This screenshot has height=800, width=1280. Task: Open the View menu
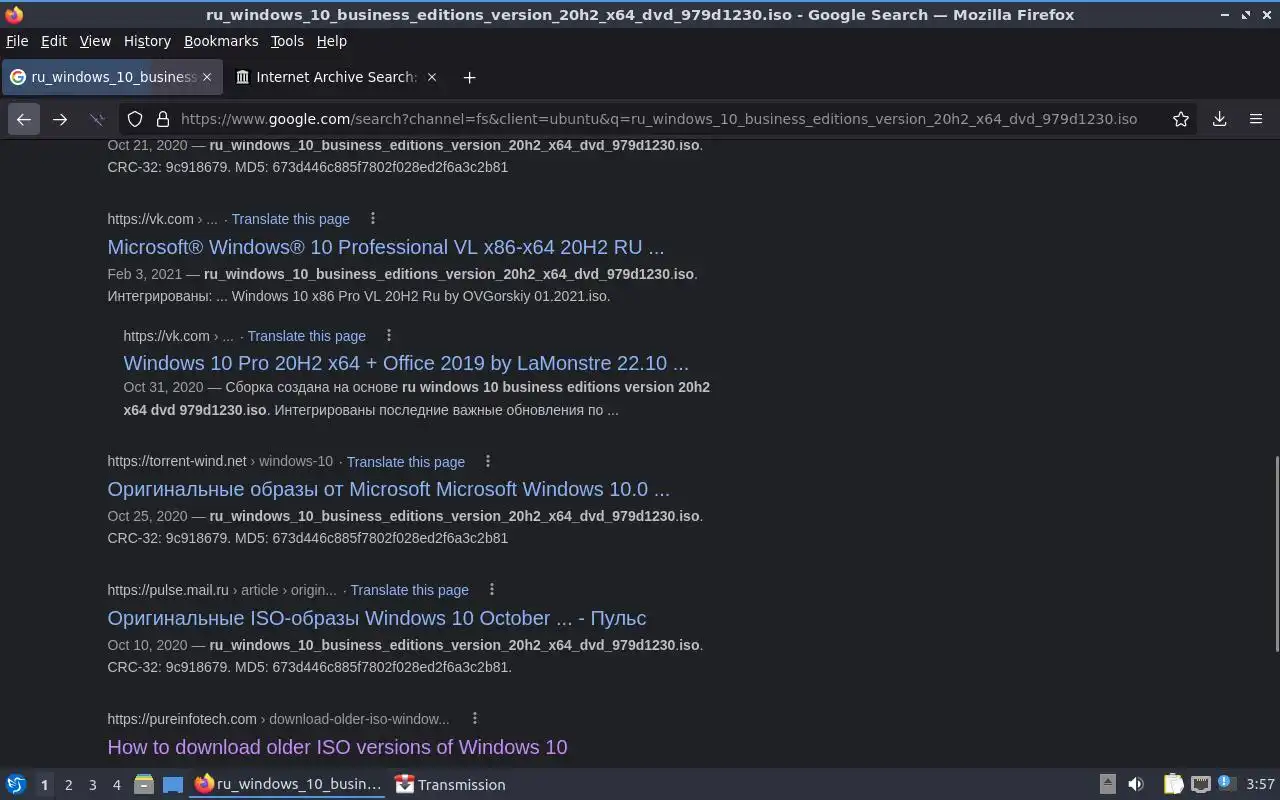95,41
